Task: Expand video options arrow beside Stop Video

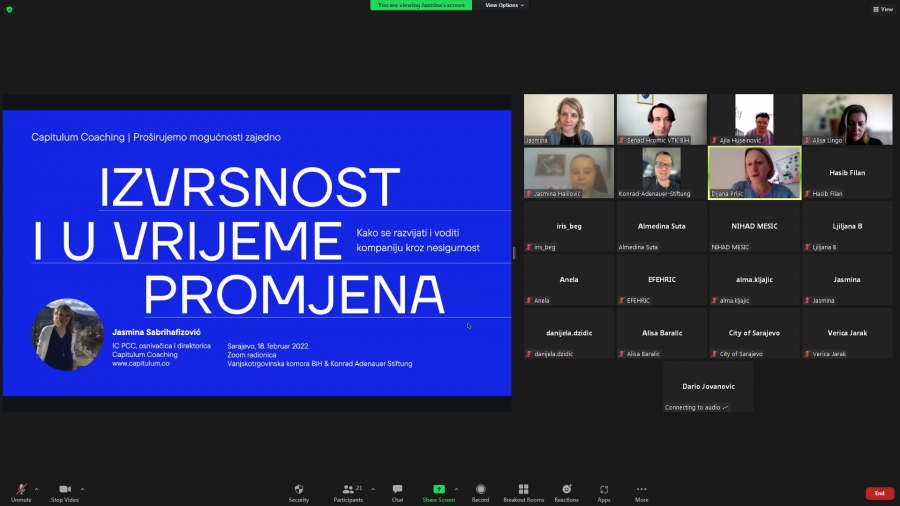Action: tap(83, 489)
